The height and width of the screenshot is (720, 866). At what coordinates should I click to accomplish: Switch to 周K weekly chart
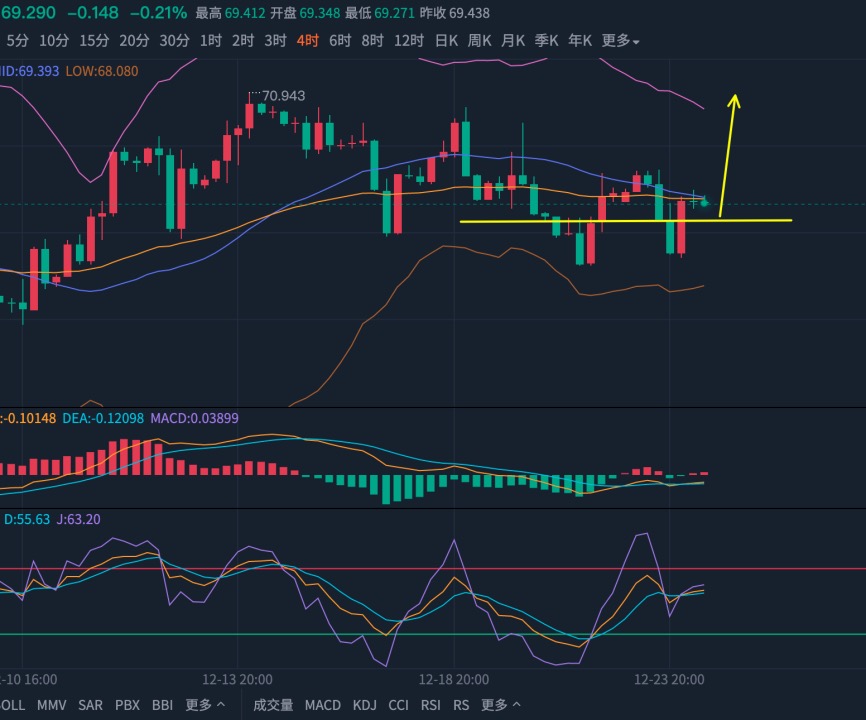pos(479,40)
